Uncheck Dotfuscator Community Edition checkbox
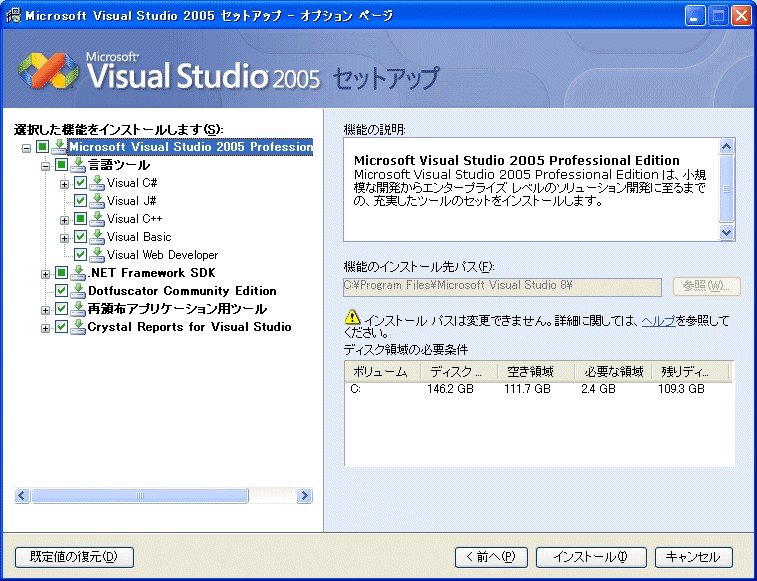This screenshot has height=581, width=757. (x=61, y=291)
